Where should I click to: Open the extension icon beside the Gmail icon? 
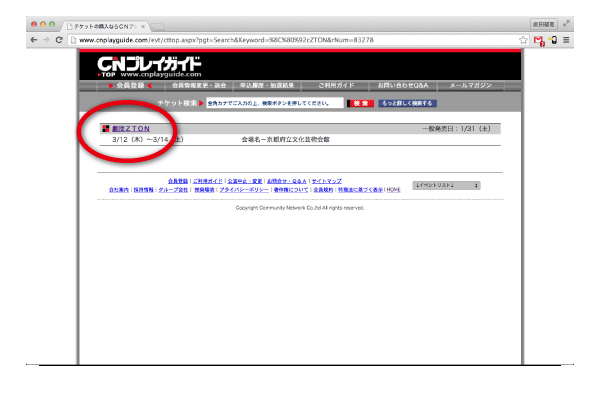coord(553,40)
